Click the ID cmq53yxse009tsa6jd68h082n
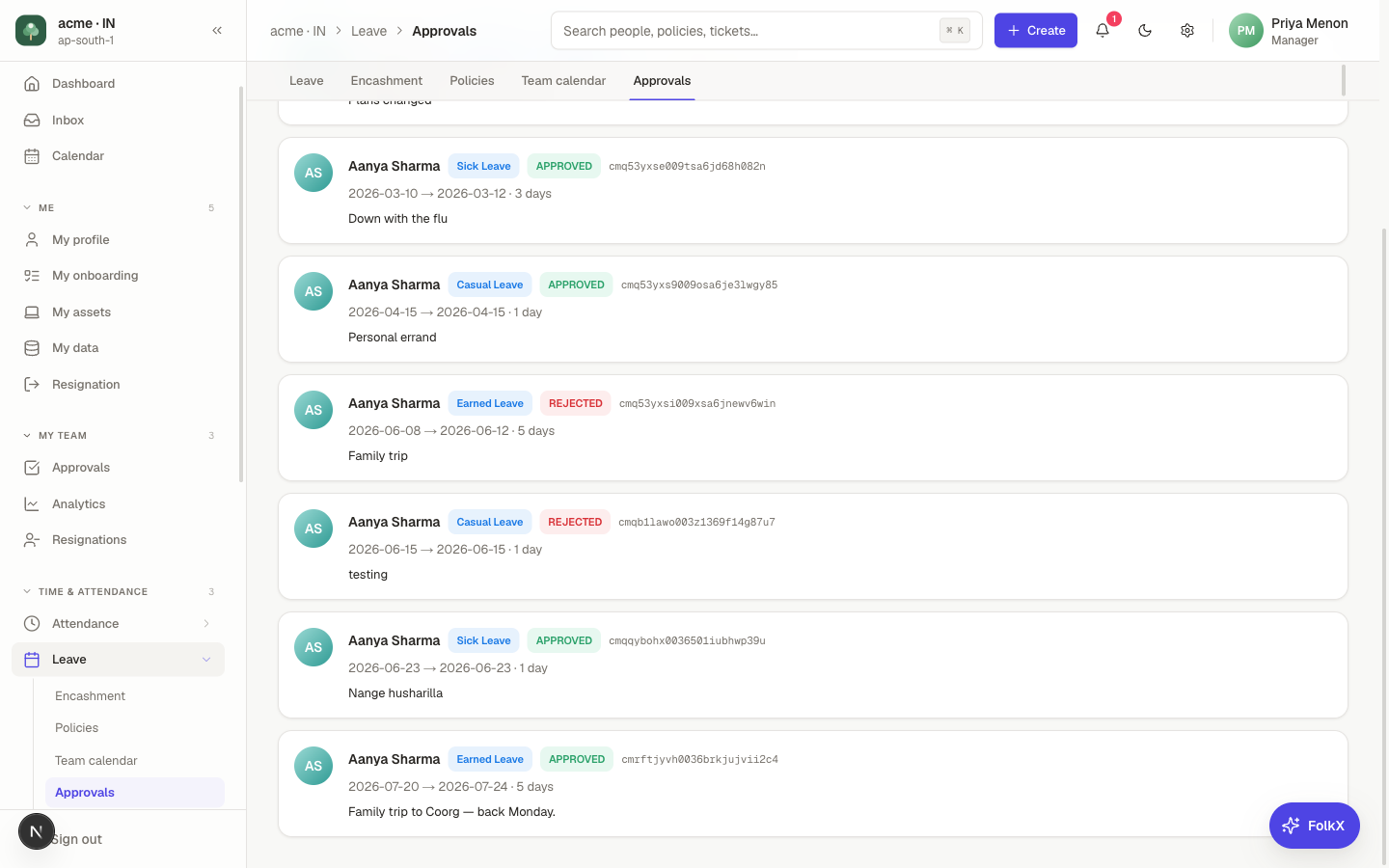 (687, 166)
